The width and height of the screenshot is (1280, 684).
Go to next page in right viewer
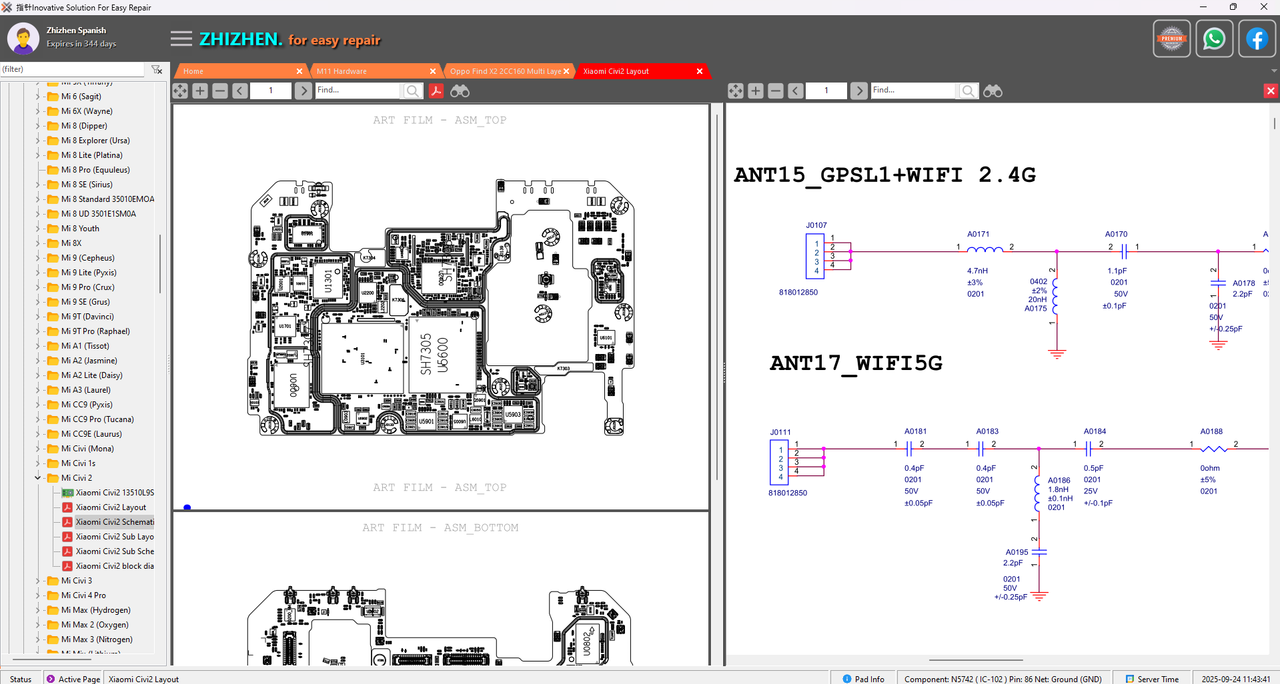[858, 91]
